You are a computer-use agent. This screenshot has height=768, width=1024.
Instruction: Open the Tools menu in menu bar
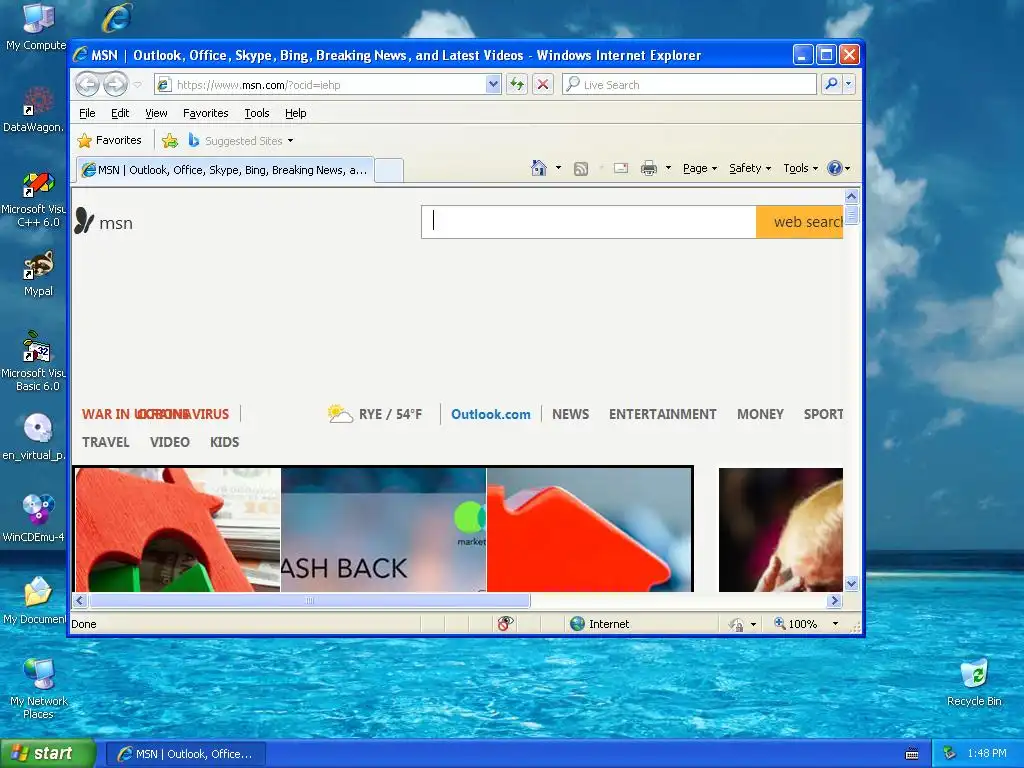(x=257, y=113)
